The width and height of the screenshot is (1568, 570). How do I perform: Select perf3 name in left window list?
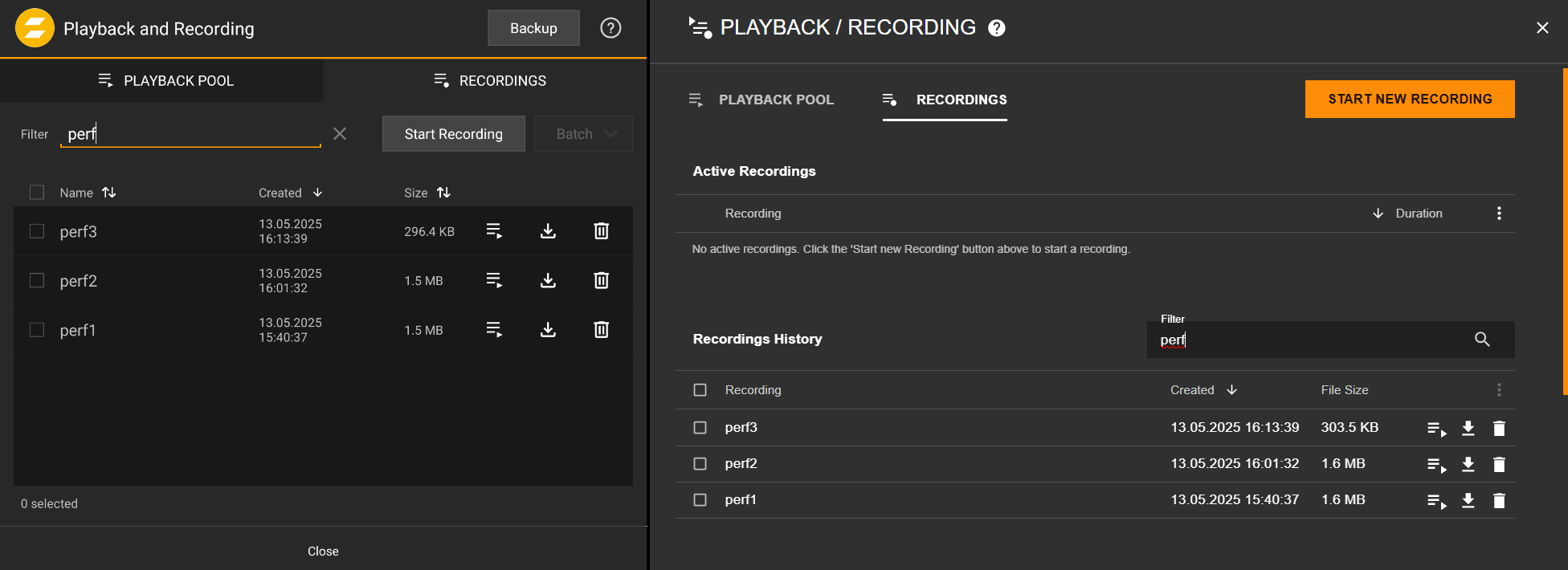[x=78, y=231]
